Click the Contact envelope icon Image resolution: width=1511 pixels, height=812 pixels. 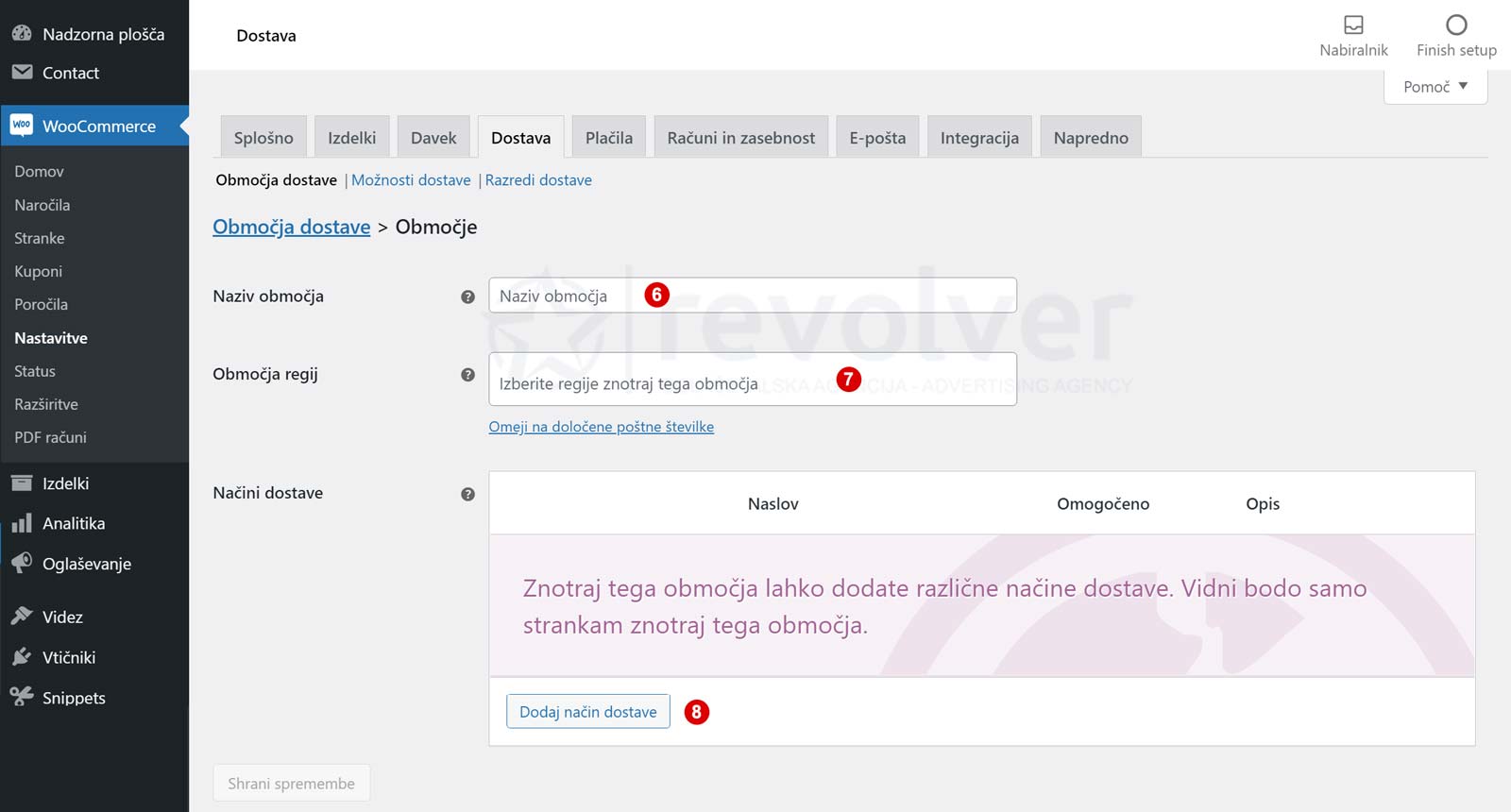[22, 73]
